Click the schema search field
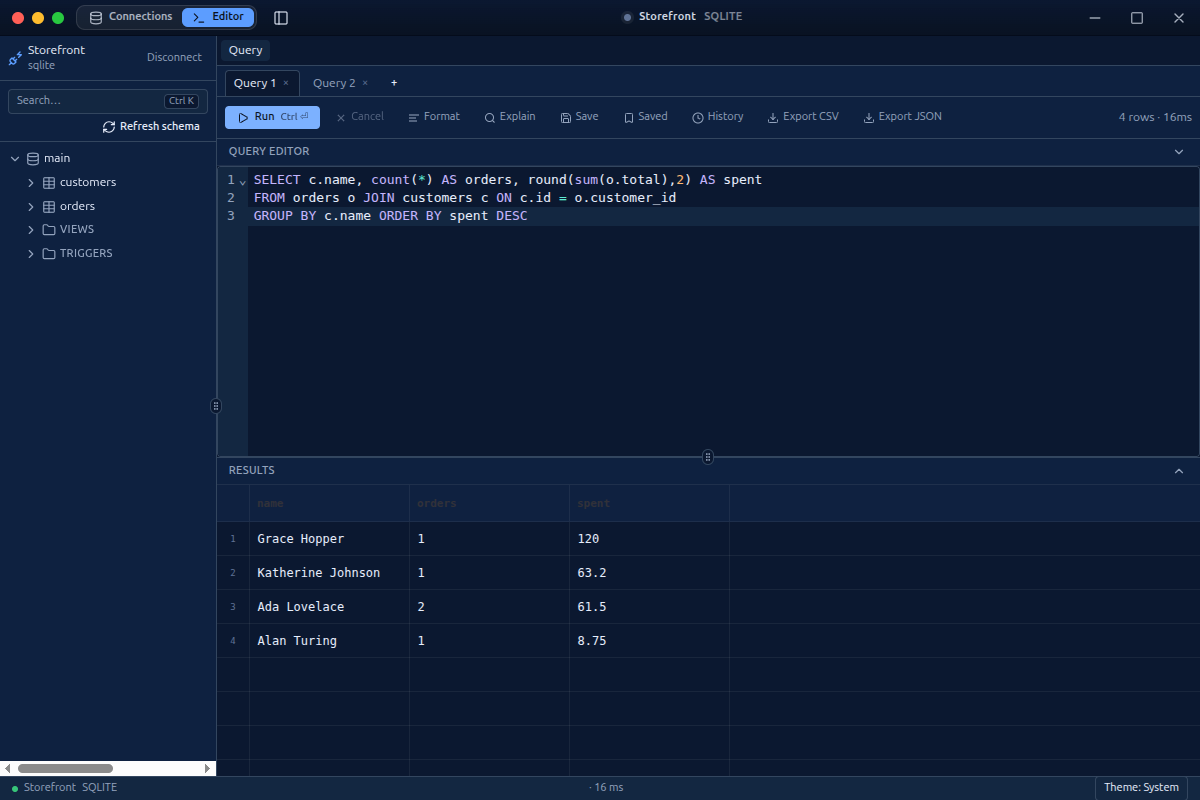The height and width of the screenshot is (800, 1200). point(108,101)
